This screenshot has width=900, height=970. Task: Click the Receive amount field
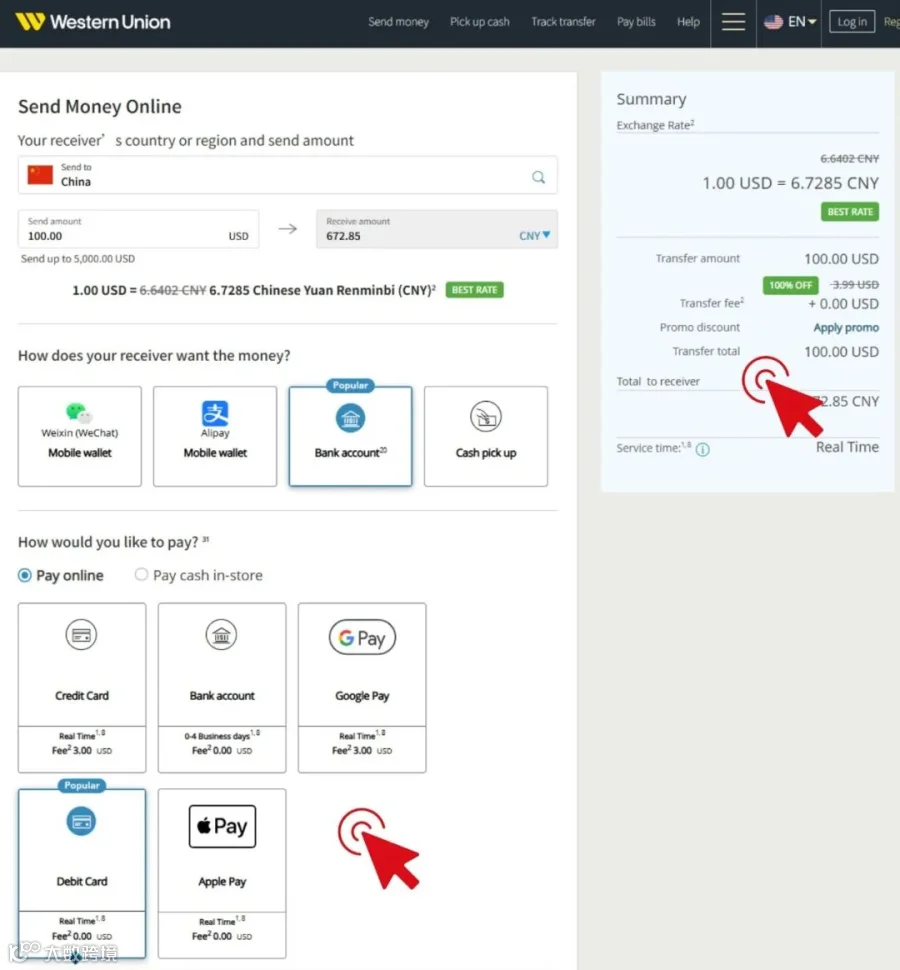pos(437,229)
